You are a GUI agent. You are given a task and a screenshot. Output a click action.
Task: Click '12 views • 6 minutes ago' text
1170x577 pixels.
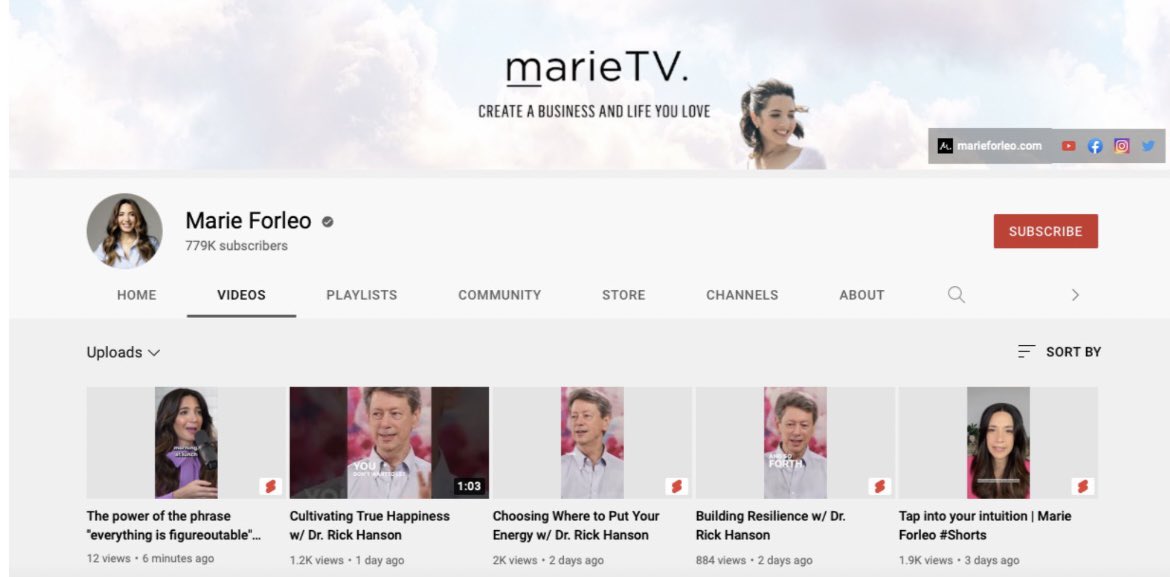click(150, 558)
